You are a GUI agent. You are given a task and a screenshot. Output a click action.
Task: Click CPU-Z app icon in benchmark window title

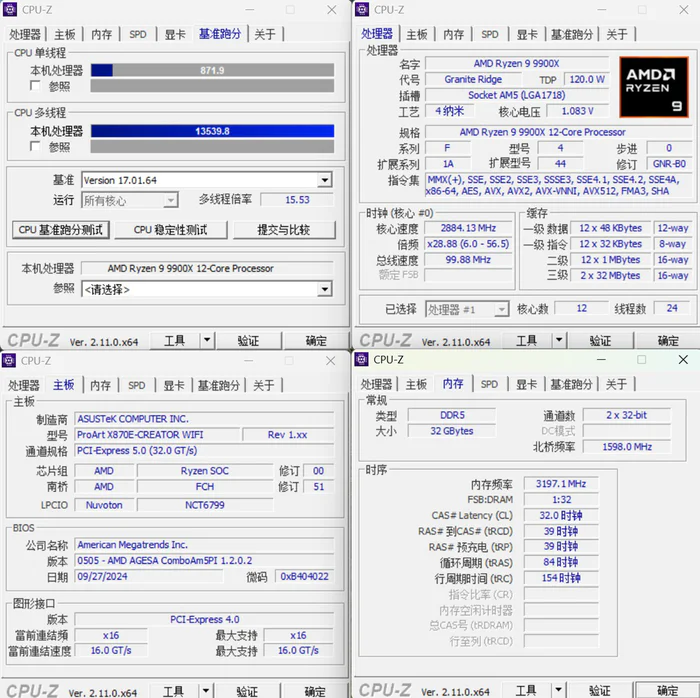pyautogui.click(x=9, y=9)
